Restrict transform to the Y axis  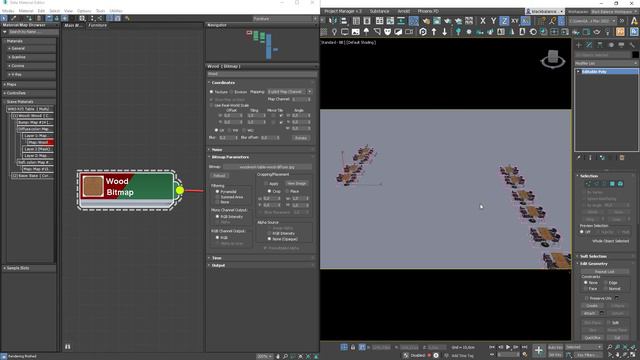(x=493, y=21)
